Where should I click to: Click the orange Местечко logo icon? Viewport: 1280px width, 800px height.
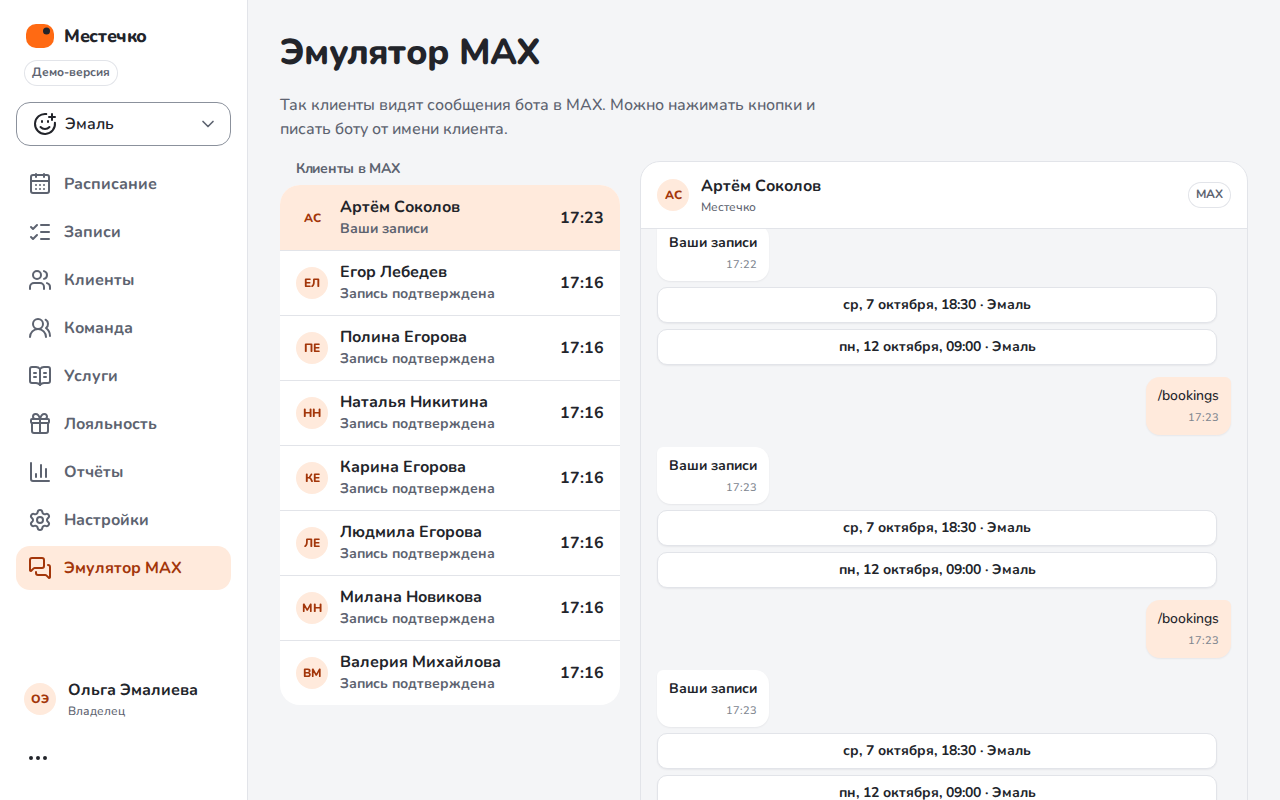tap(40, 36)
